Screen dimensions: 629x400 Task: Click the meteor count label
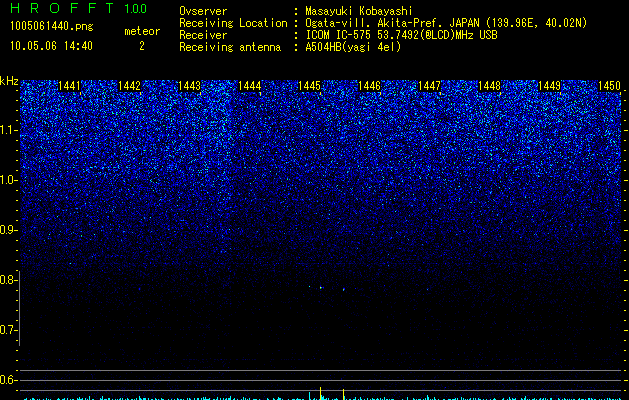142,31
